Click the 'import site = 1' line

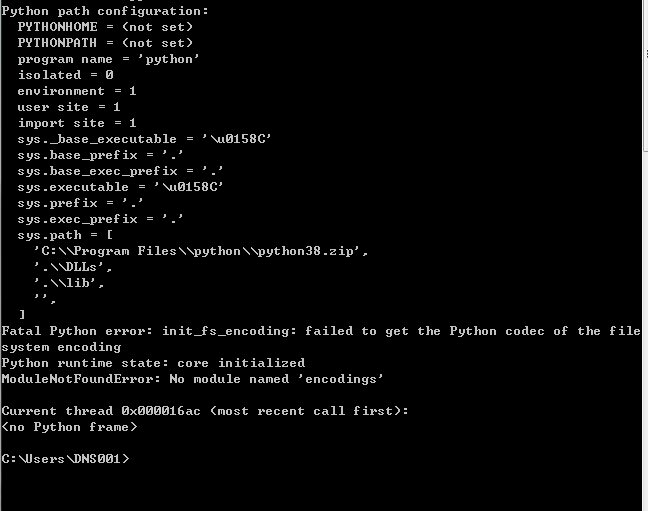[77, 123]
